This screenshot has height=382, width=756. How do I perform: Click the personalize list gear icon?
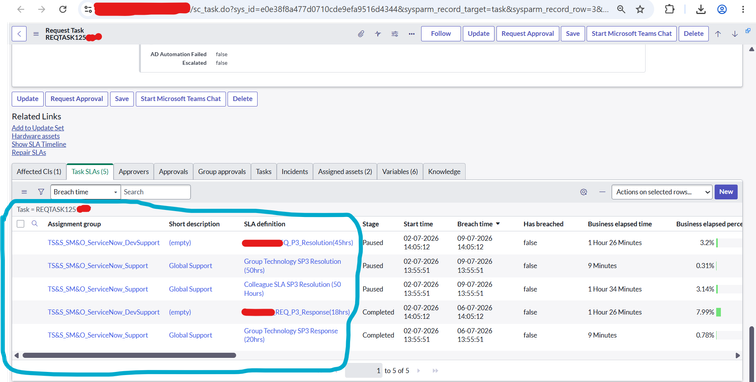583,192
